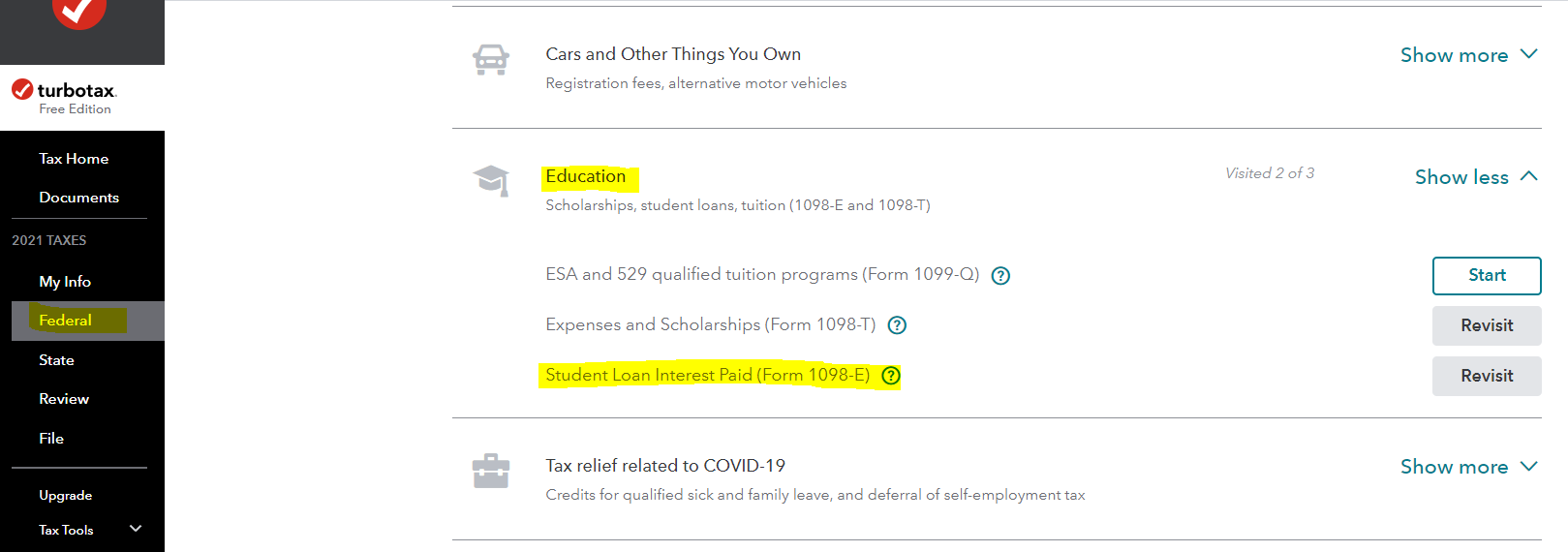Open the Upgrade link in sidebar
Screen dimensions: 1568x552
[66, 496]
